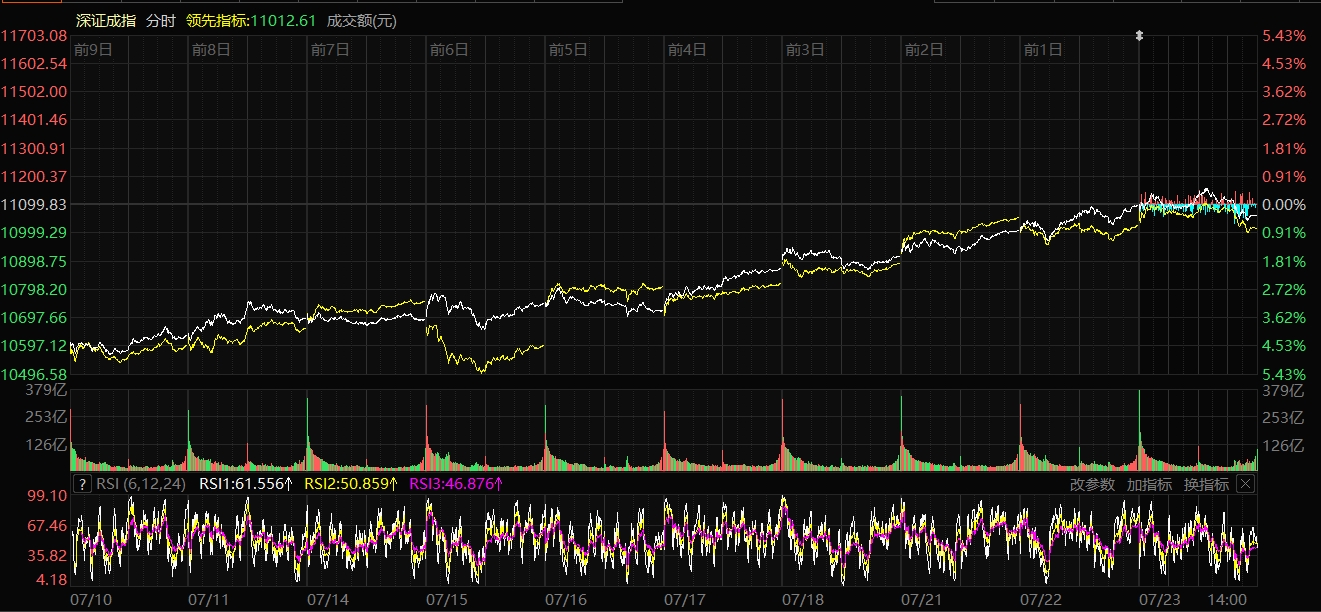Select the 前1日 day column header

coord(1043,48)
